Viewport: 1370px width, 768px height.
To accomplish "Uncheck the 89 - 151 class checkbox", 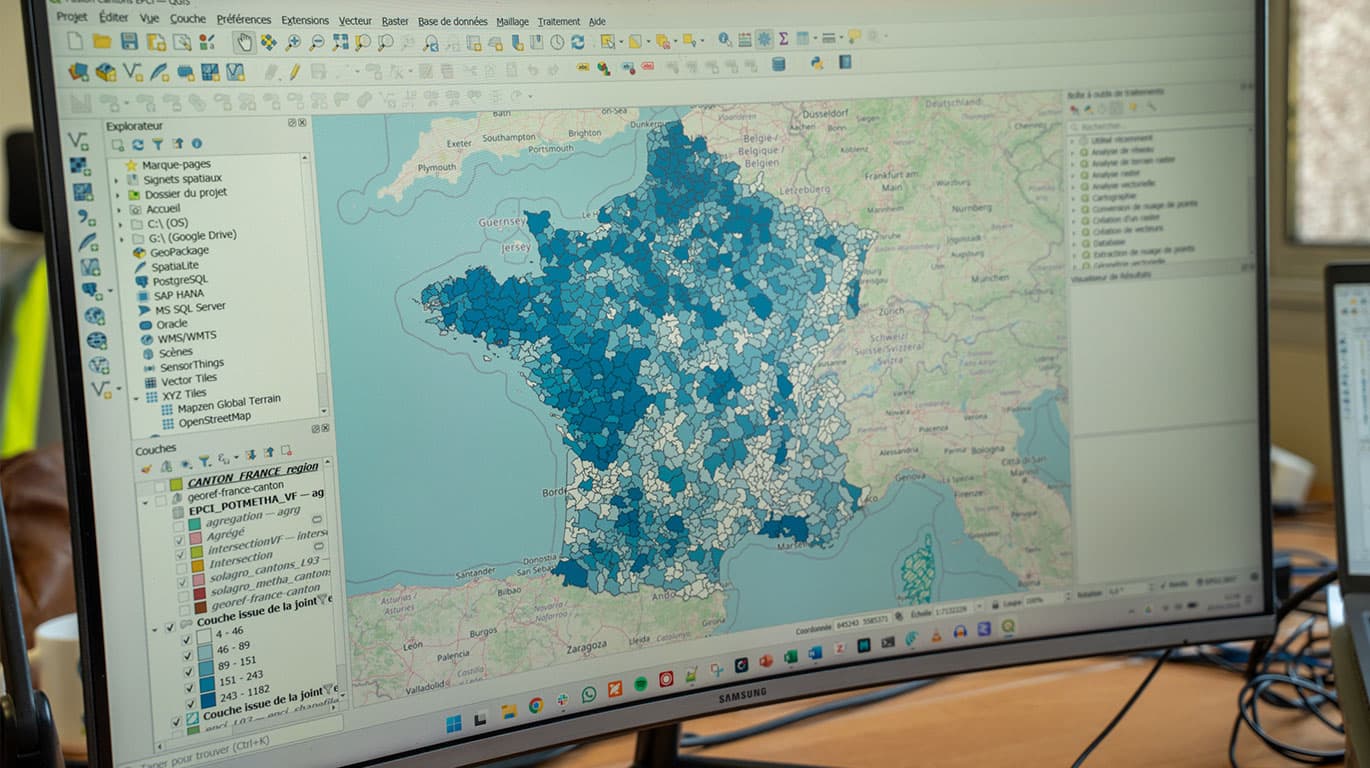I will click(189, 671).
